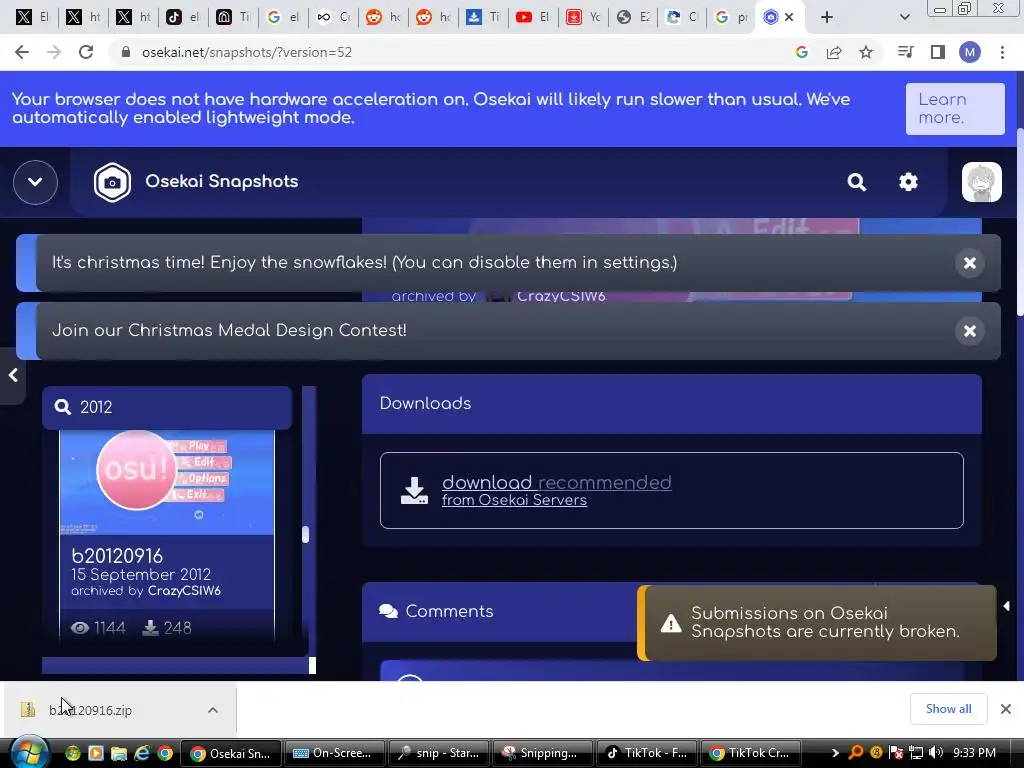Click the Learn more button
The width and height of the screenshot is (1024, 768).
click(955, 108)
